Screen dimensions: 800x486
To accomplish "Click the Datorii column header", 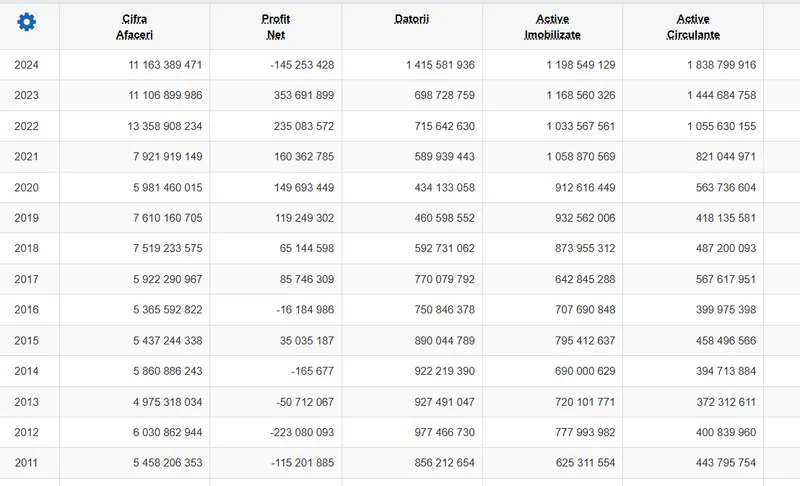I will [411, 19].
